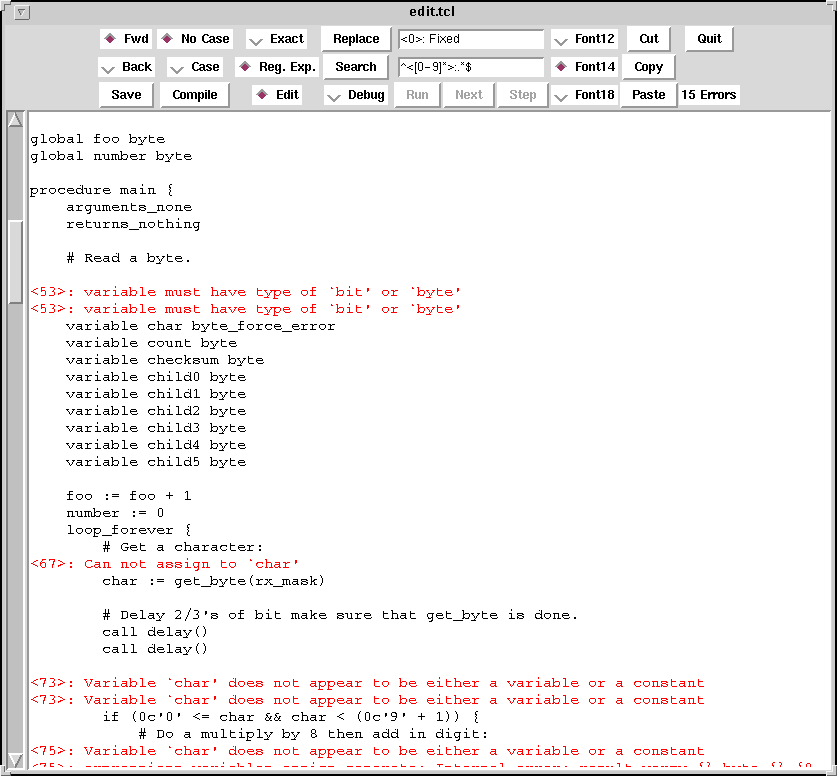Screen dimensions: 837x776
Task: Click the 'global number byte' line
Action: click(111, 156)
